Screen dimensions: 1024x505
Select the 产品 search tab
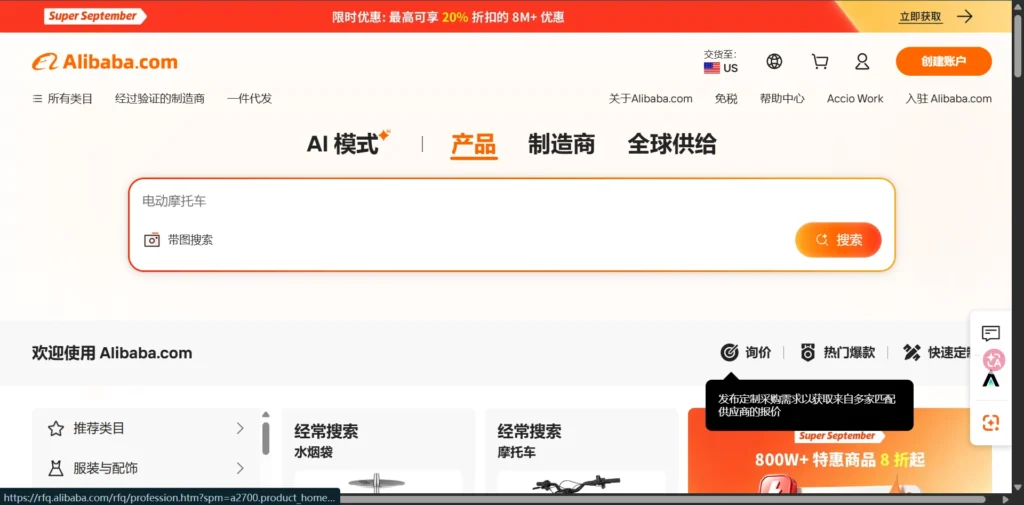[473, 144]
